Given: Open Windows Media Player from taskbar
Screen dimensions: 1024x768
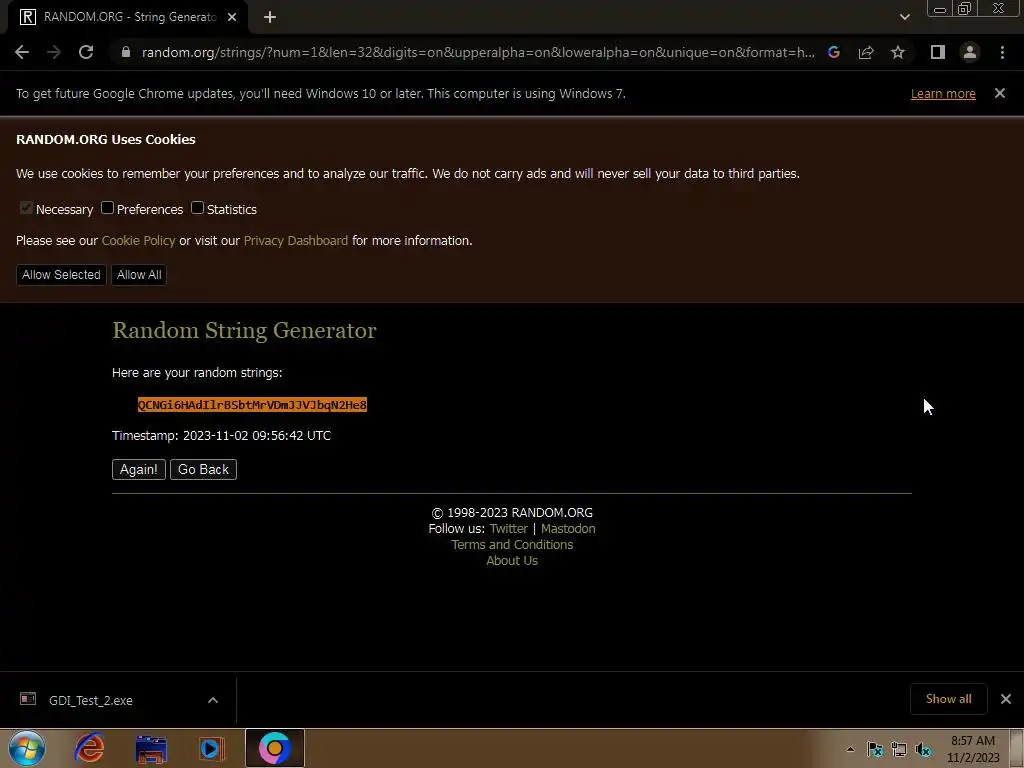Looking at the screenshot, I should [x=212, y=748].
